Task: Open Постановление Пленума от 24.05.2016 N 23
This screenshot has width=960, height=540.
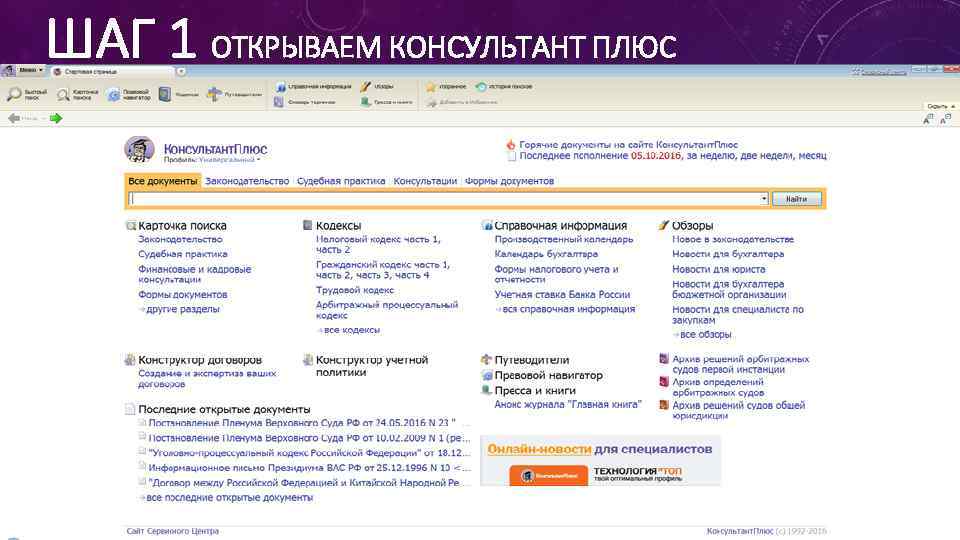Action: (302, 423)
